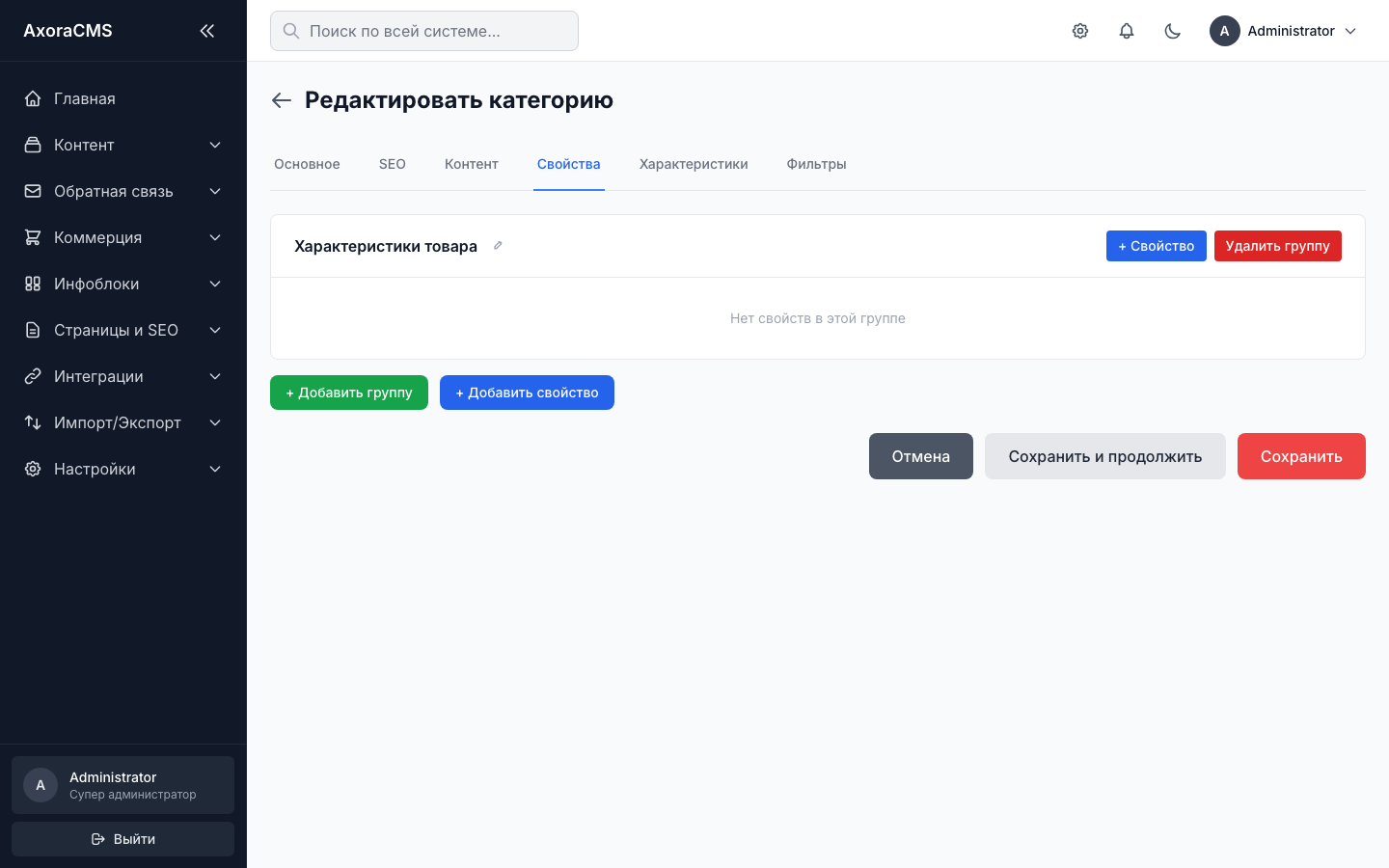Collapse the sidebar with double-chevron icon
Image resolution: width=1389 pixels, height=868 pixels.
coord(206,31)
